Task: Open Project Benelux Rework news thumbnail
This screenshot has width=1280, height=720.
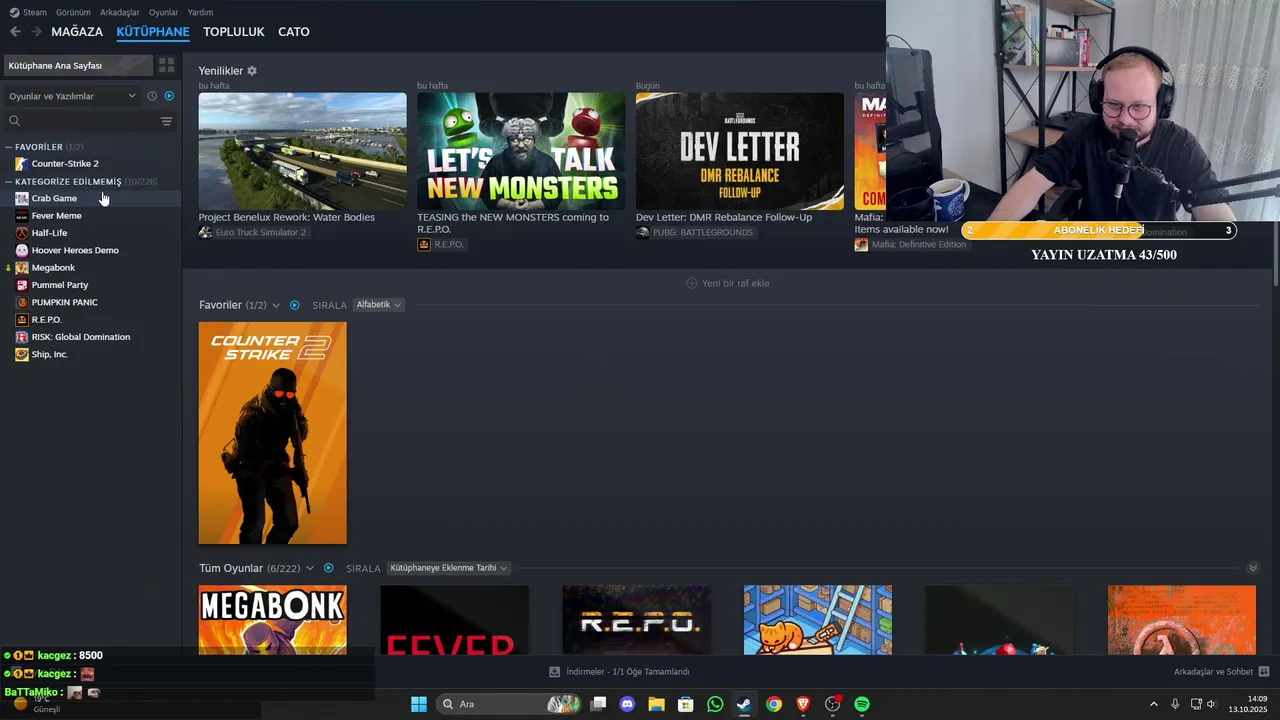Action: [302, 151]
